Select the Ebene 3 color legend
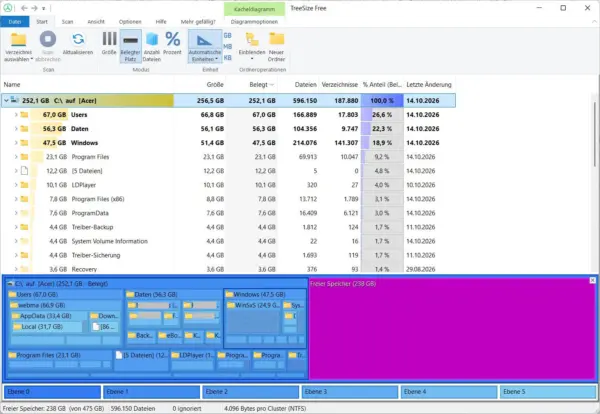 [x=350, y=392]
